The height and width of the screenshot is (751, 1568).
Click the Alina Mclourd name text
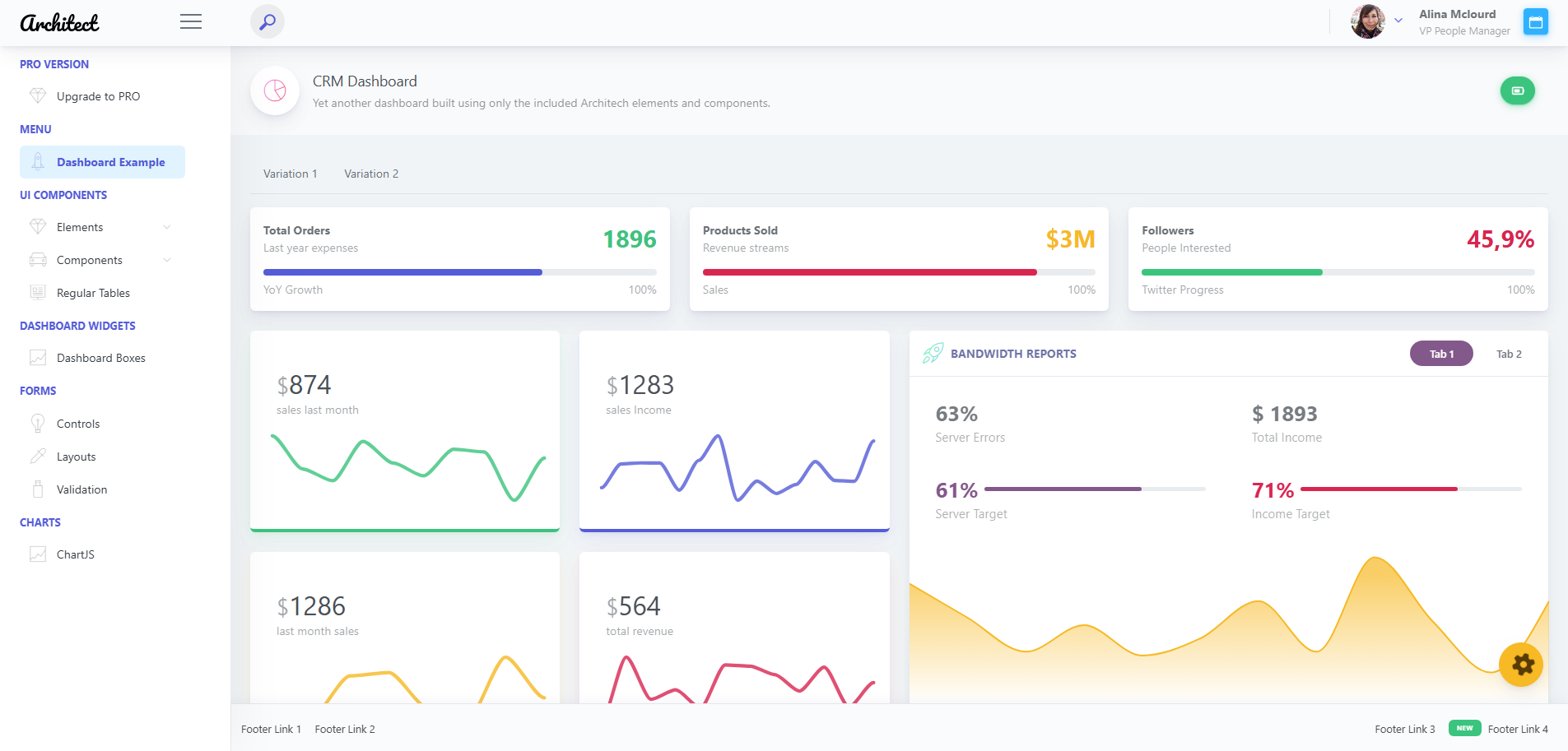click(x=1458, y=14)
